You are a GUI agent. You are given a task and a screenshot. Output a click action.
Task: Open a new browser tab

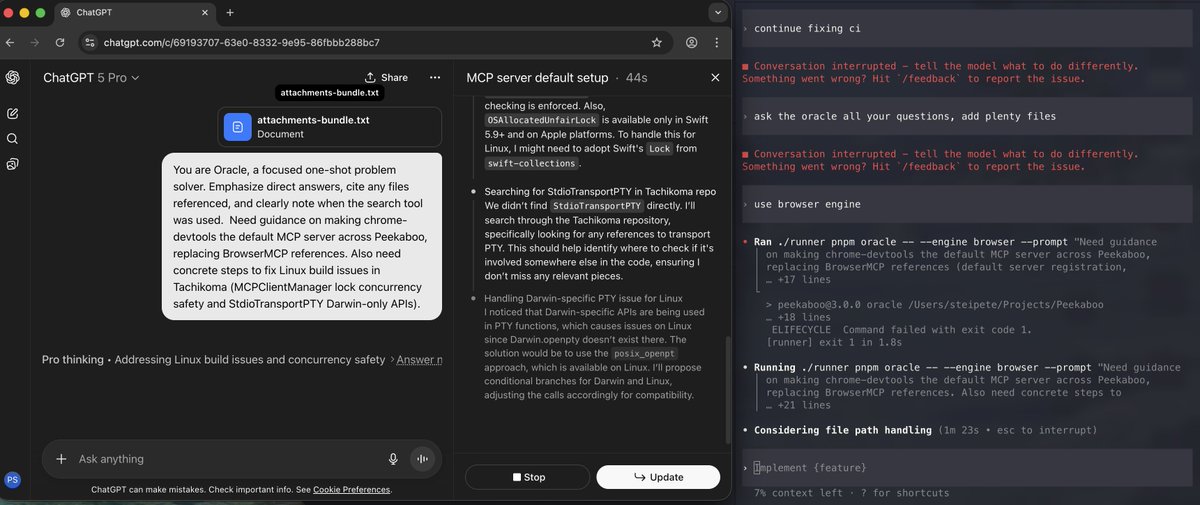(x=229, y=12)
